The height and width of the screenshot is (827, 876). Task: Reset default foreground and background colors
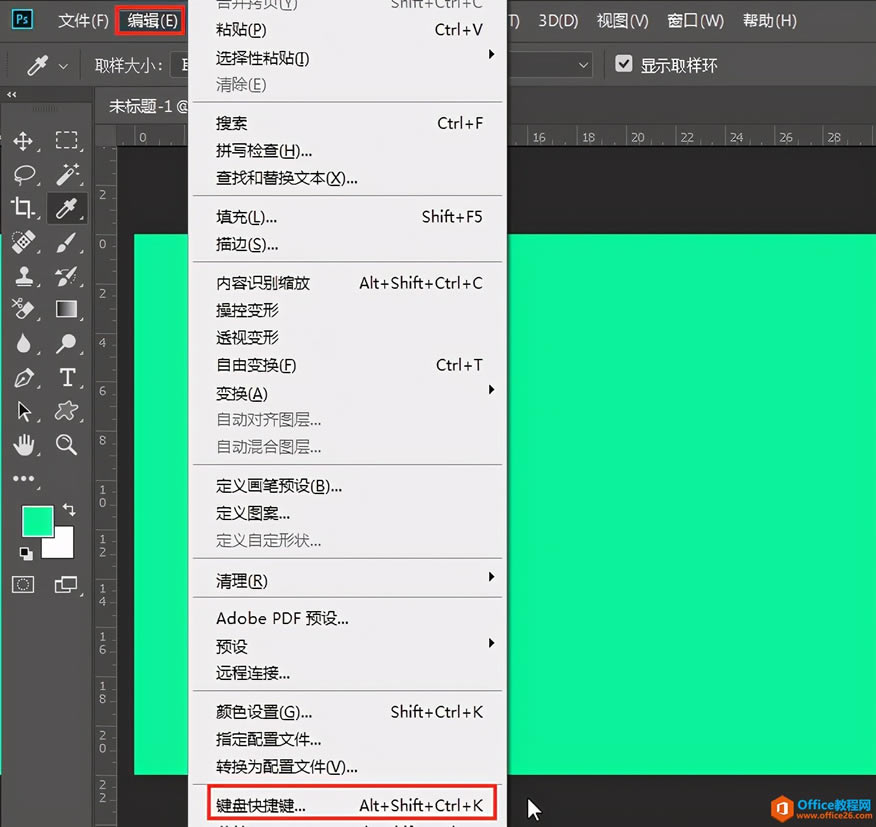(x=26, y=553)
